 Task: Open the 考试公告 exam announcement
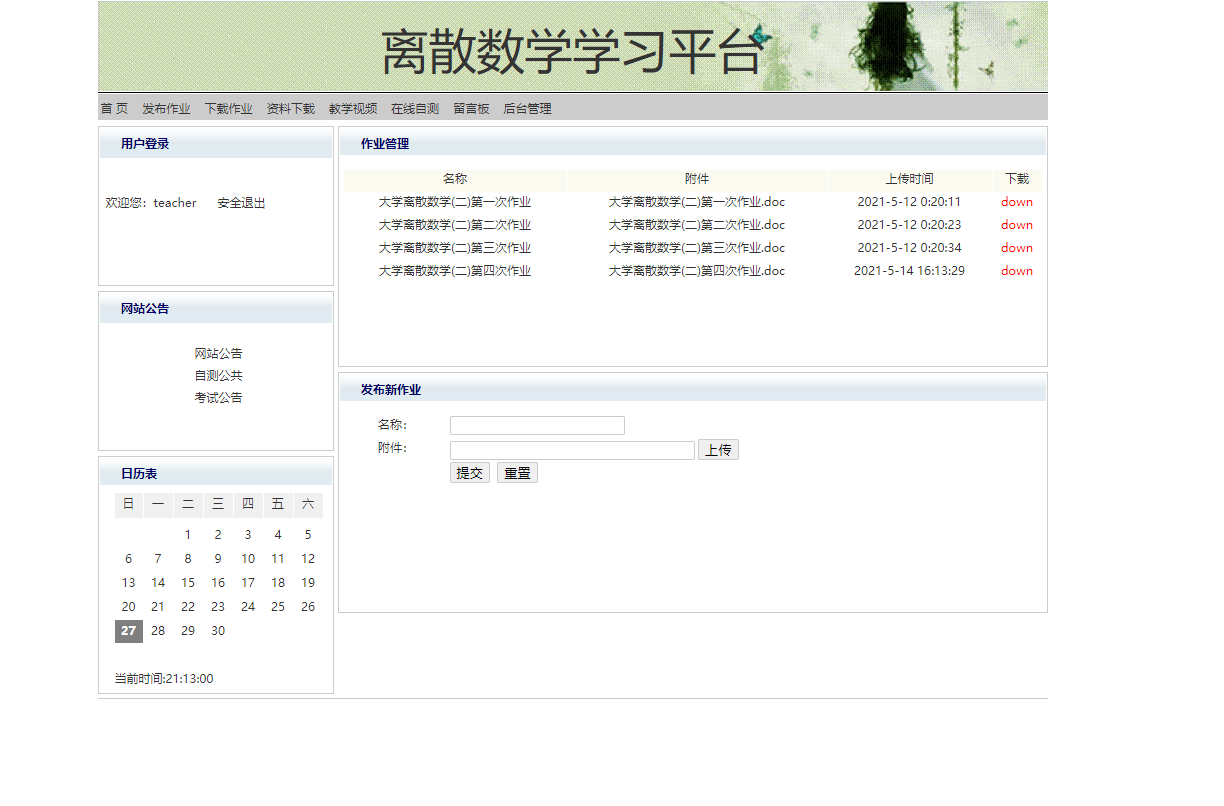(219, 397)
